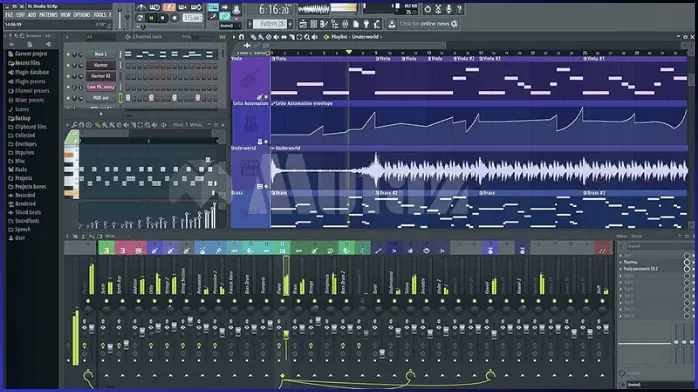
Task: Toggle mute LED on Underworld playlist track
Action: coord(266,186)
